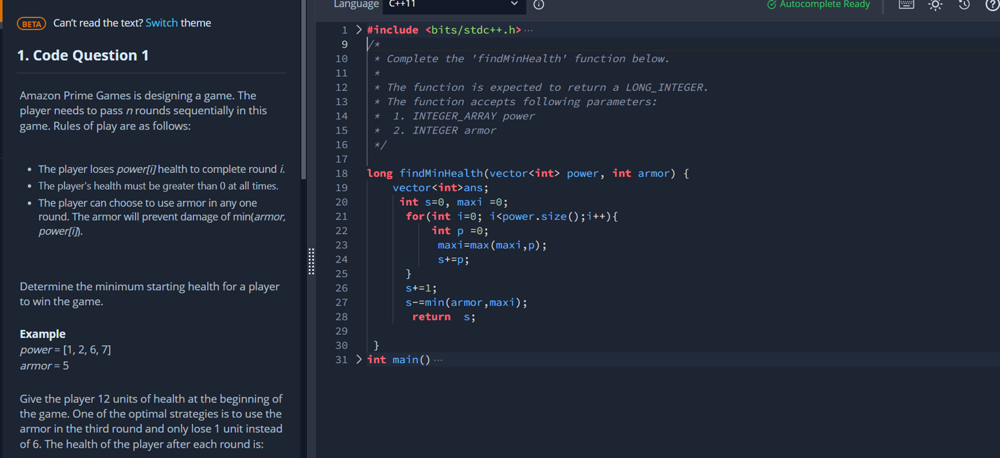Open code history clock icon
Viewport: 1000px width, 458px height.
pos(964,4)
